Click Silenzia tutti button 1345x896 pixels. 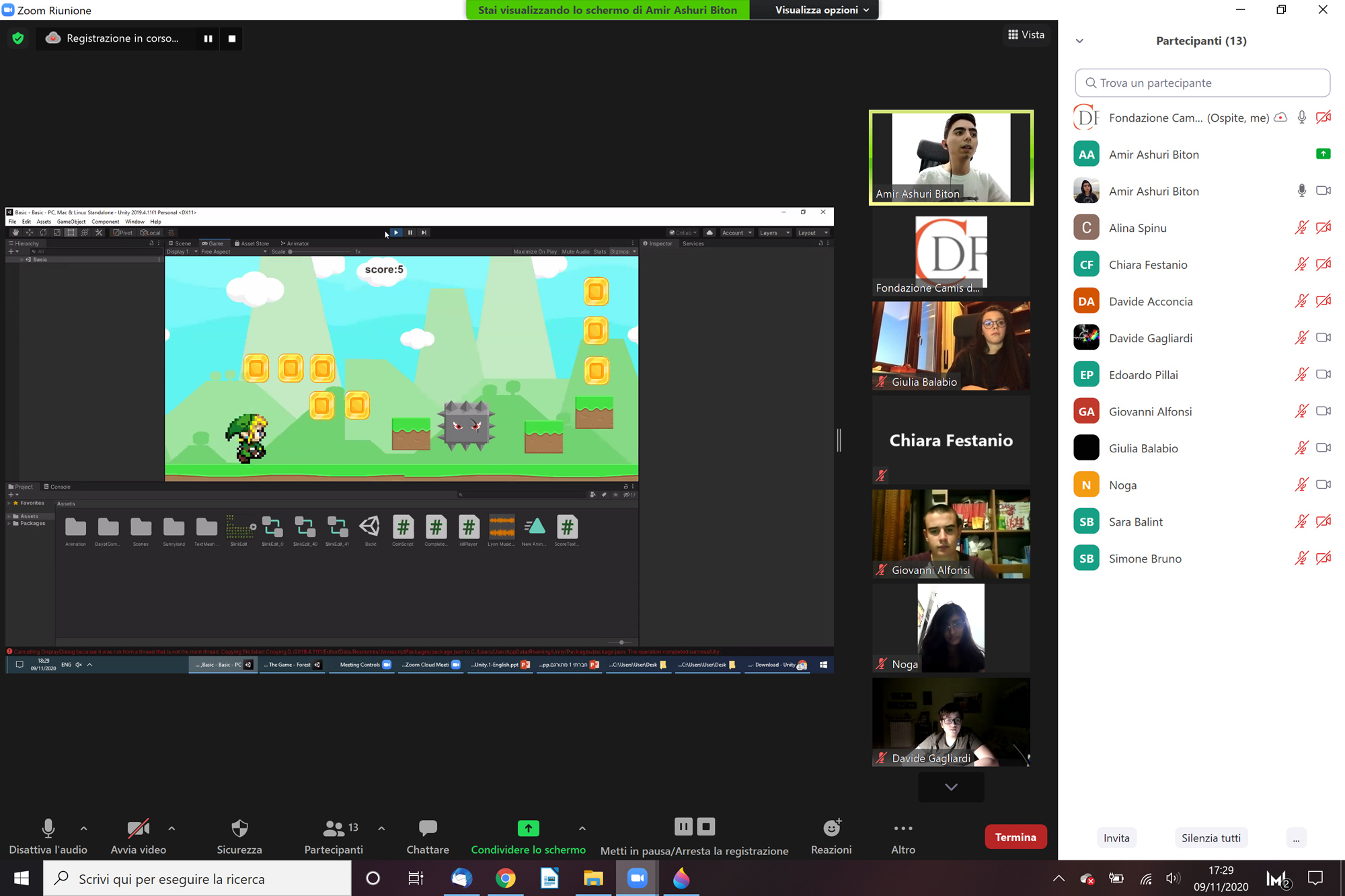click(1210, 838)
